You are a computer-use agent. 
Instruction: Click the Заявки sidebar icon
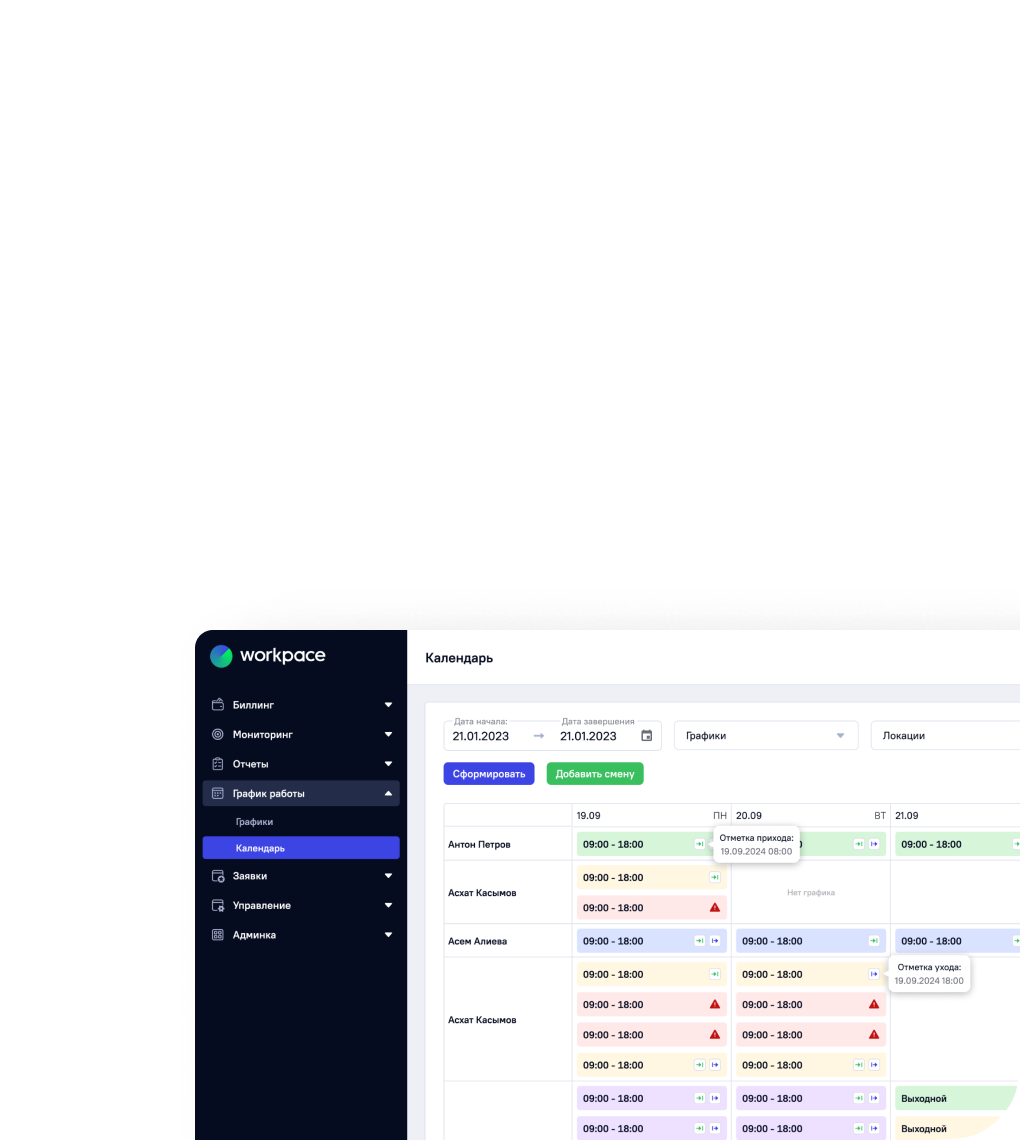[x=217, y=876]
